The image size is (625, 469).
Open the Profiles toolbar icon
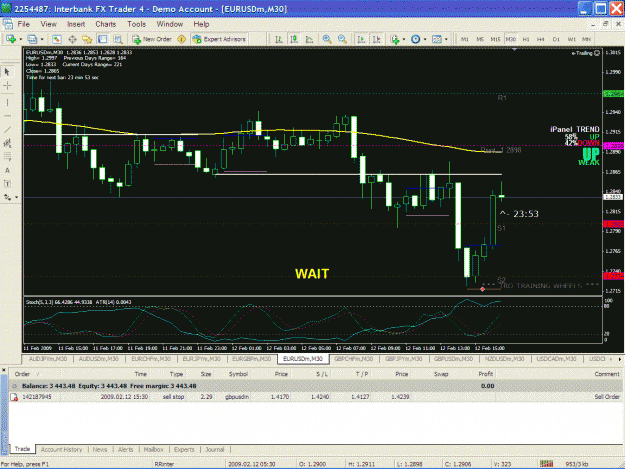tap(32, 39)
